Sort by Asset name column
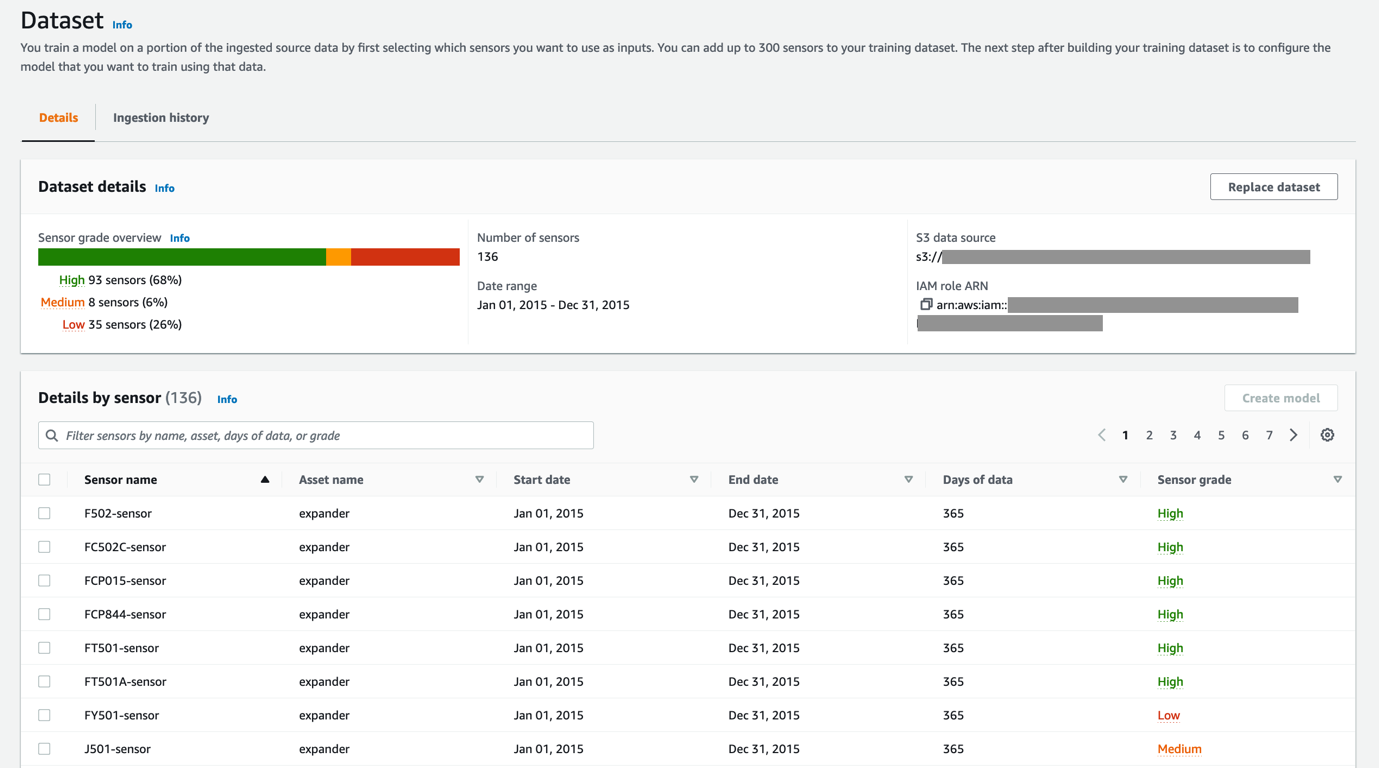1379x768 pixels. click(x=479, y=480)
